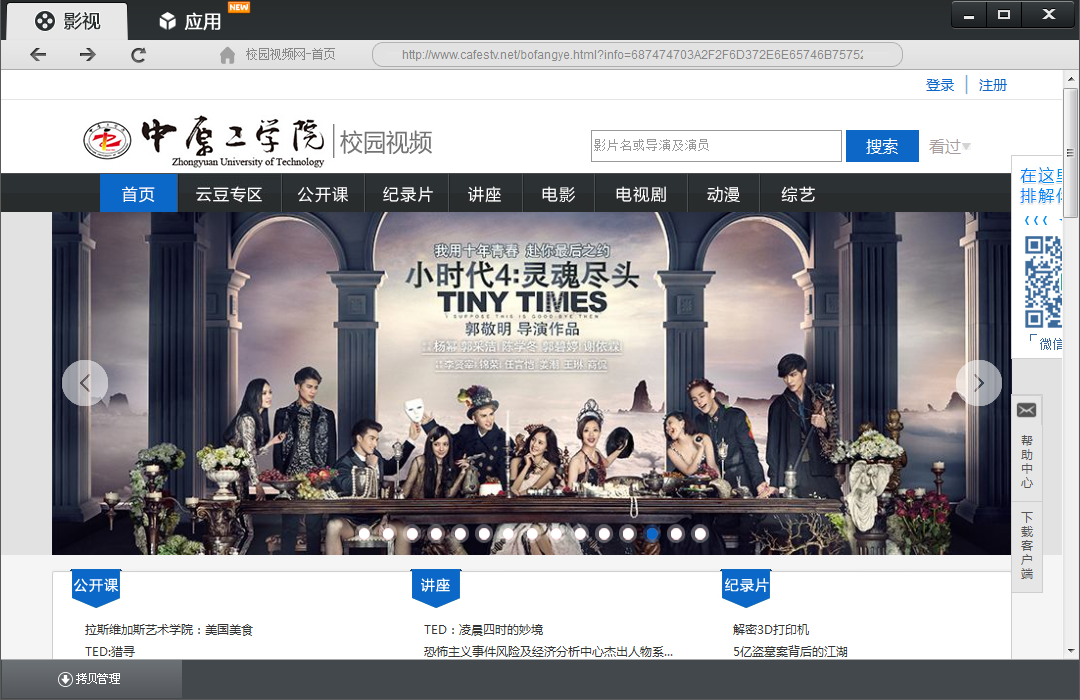Switch to the 应用 tab
This screenshot has height=700, width=1080.
click(191, 21)
